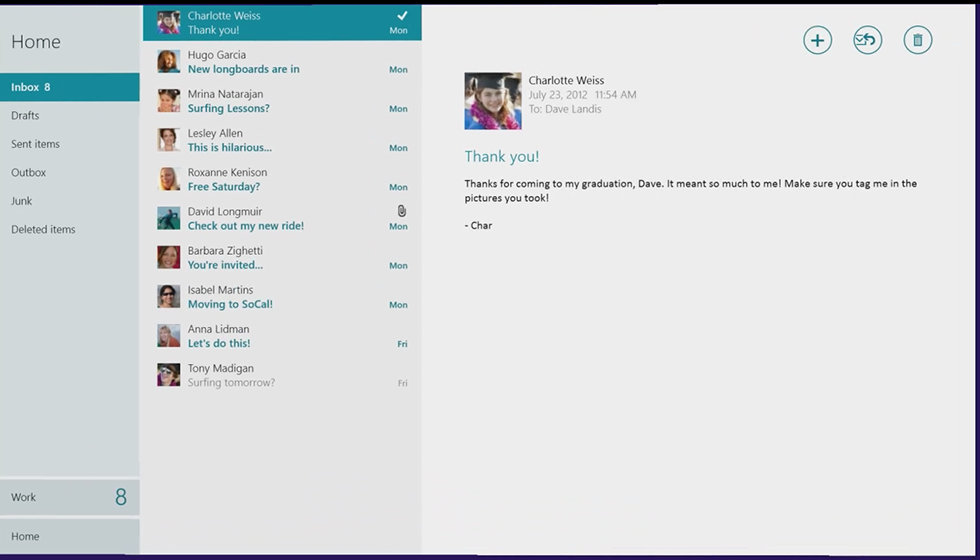Viewport: 980px width, 560px height.
Task: Select the Home account at bottom
Action: (69, 537)
